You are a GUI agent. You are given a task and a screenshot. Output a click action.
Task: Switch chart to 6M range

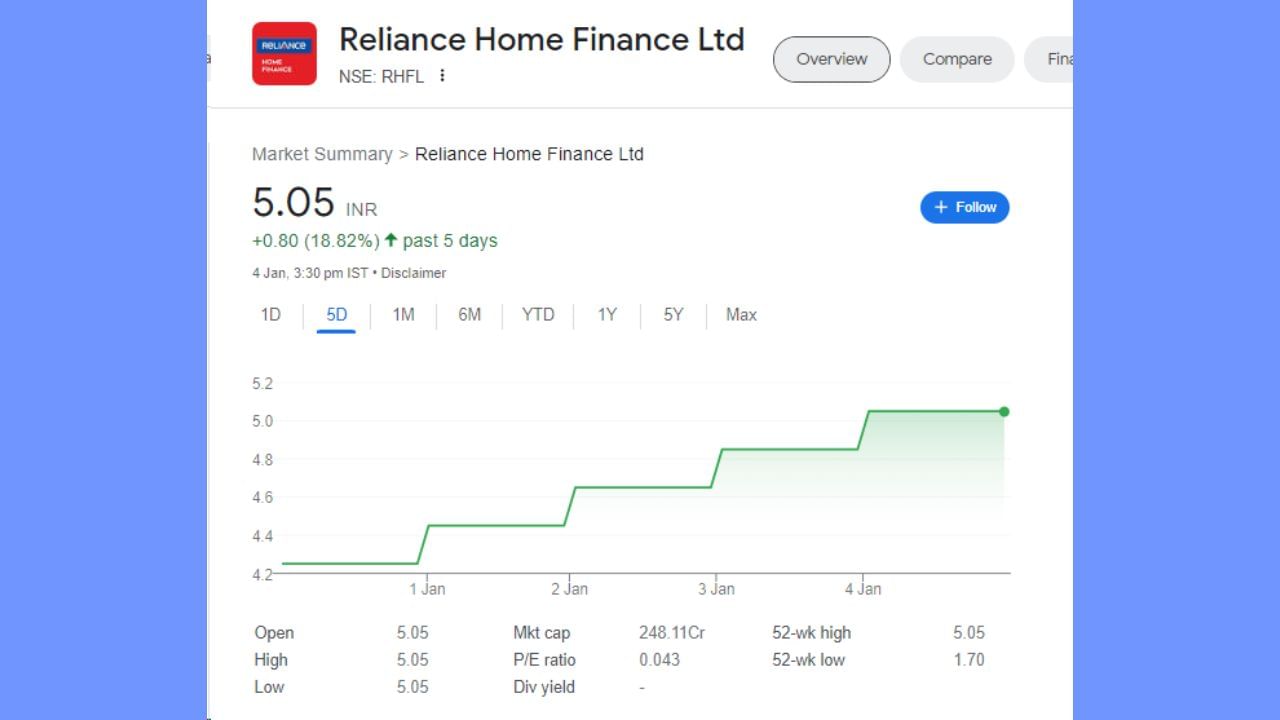coord(470,315)
